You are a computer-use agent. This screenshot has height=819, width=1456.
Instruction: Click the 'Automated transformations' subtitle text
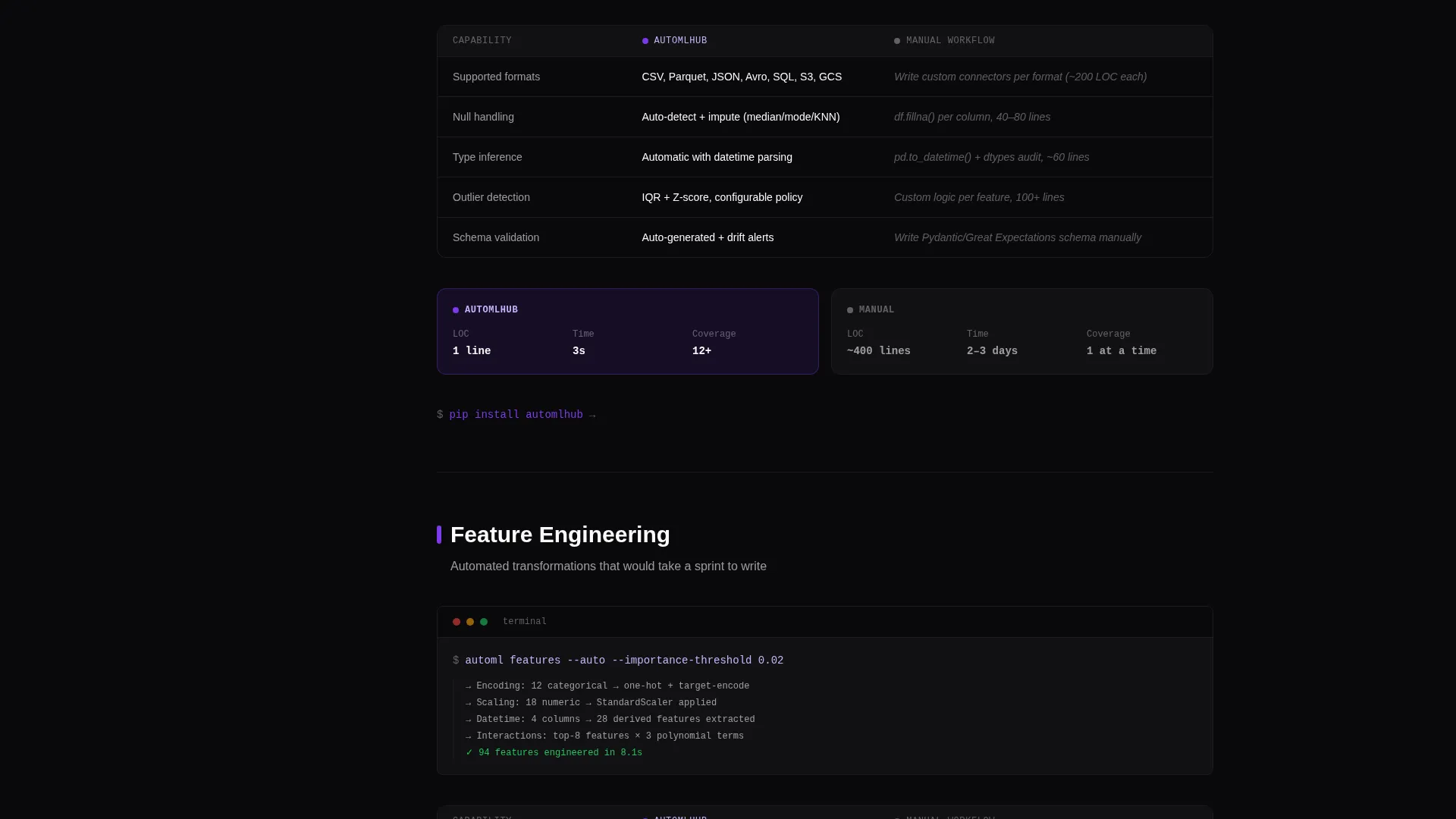[x=608, y=566]
